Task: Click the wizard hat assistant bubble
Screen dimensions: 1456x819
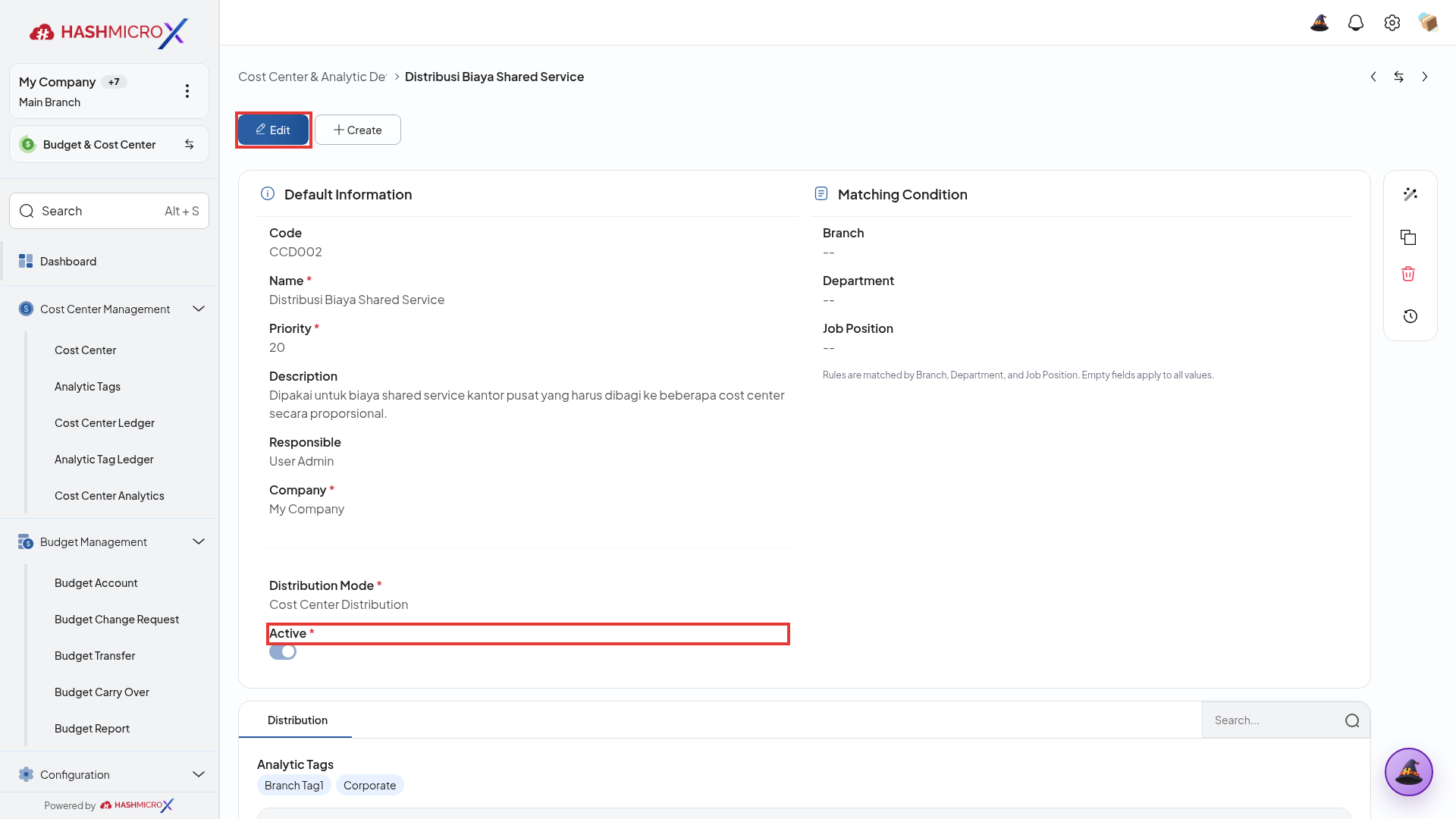Action: (1408, 772)
